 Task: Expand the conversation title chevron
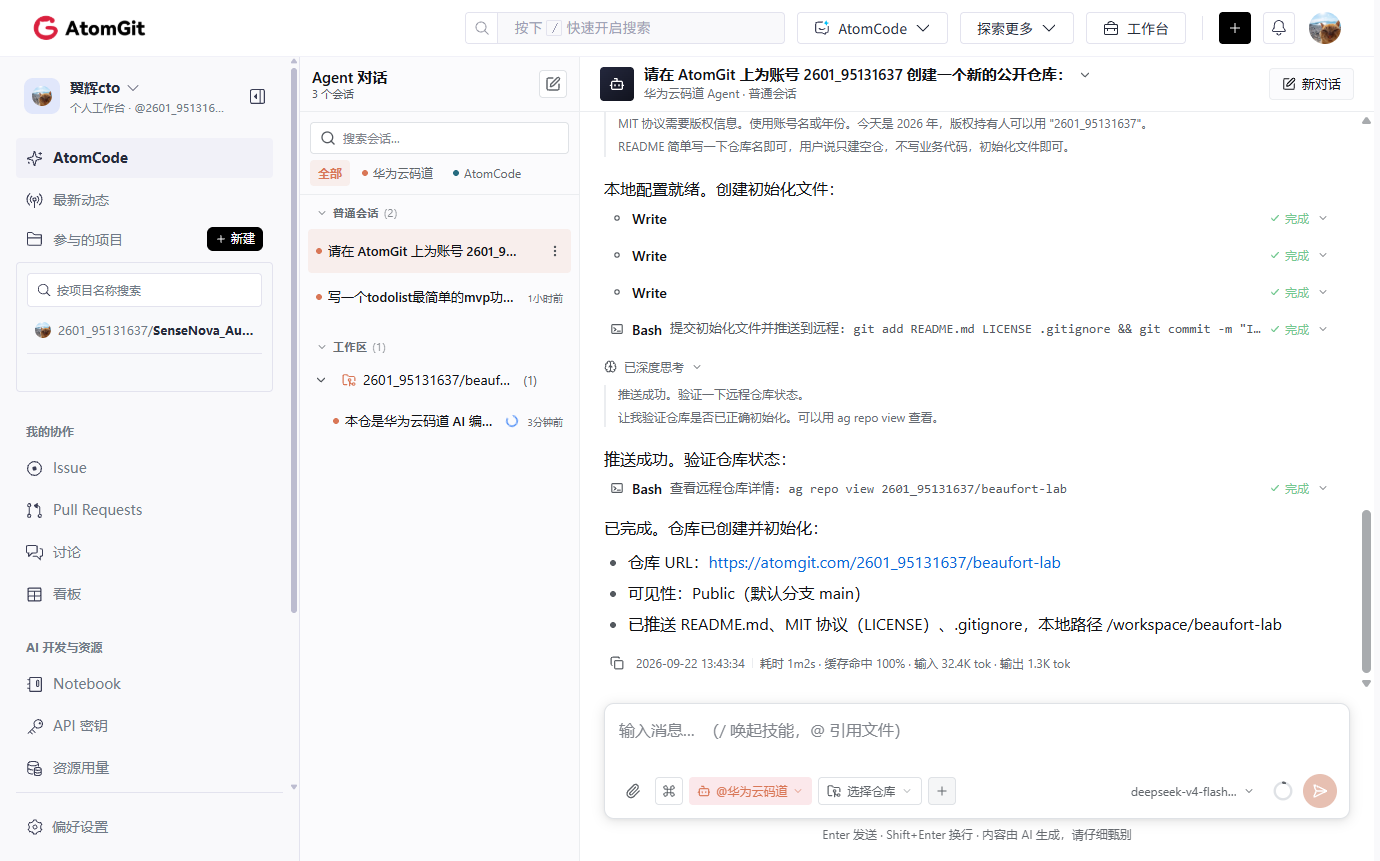click(1085, 75)
